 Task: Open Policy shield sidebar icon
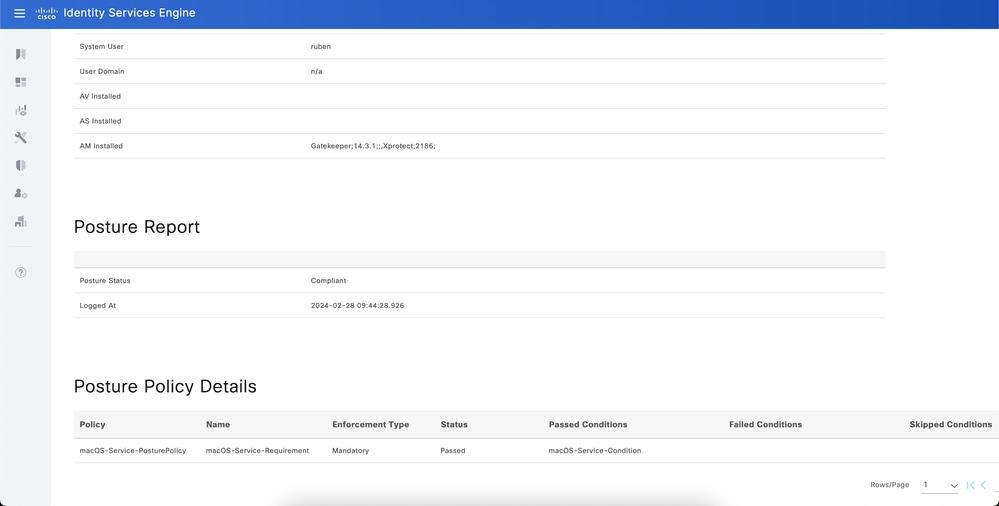pos(20,166)
